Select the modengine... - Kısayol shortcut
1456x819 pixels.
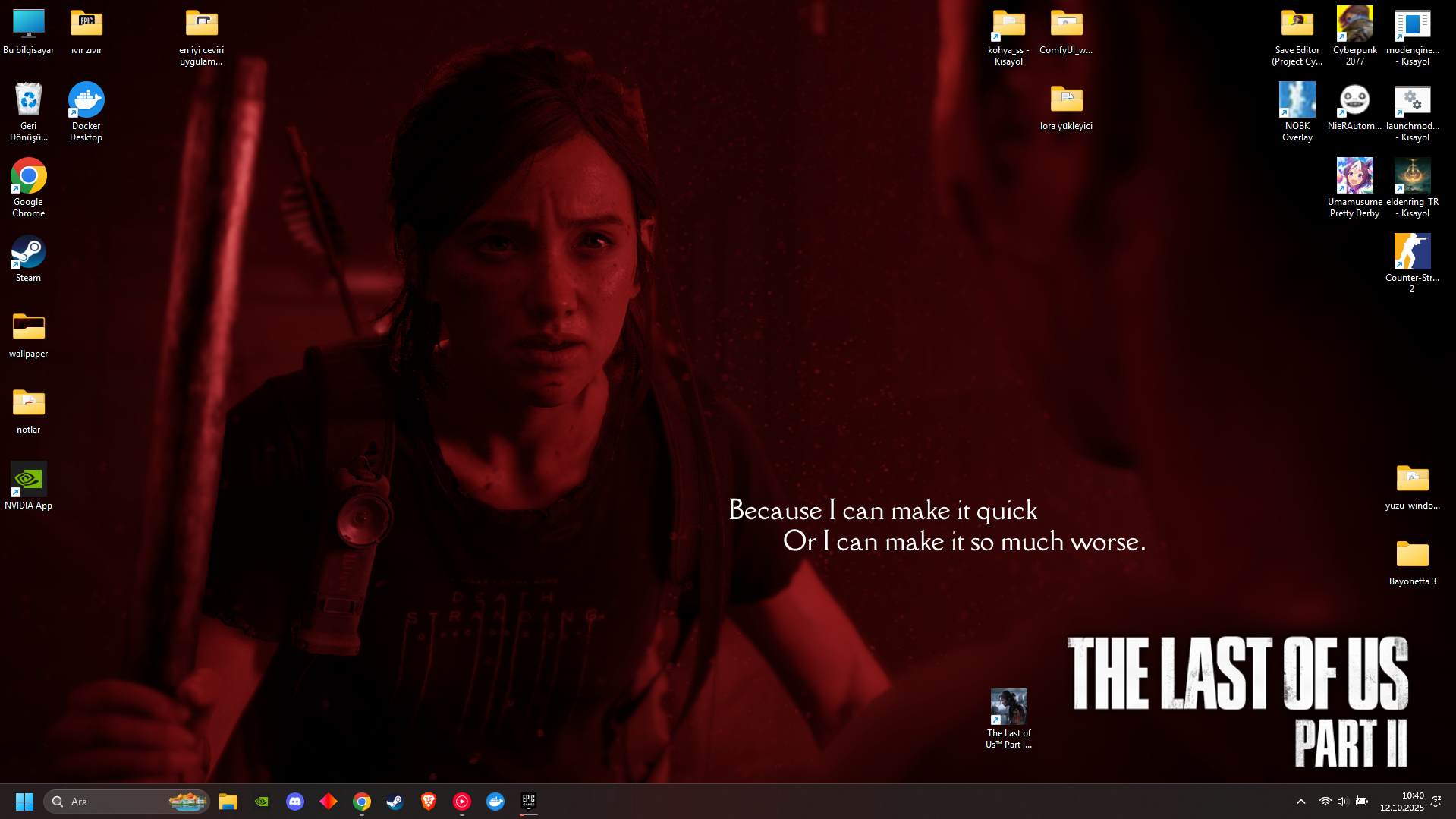point(1412,36)
